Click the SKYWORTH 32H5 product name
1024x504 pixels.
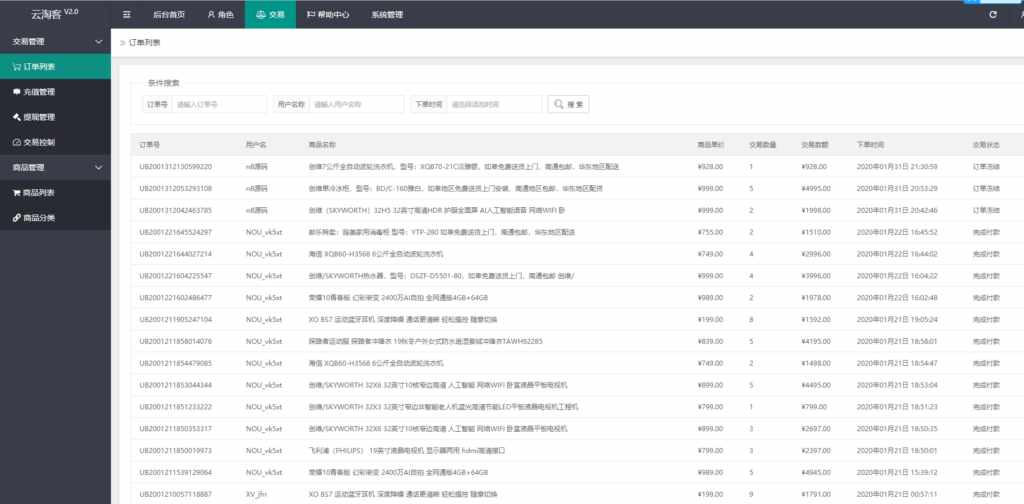click(437, 210)
